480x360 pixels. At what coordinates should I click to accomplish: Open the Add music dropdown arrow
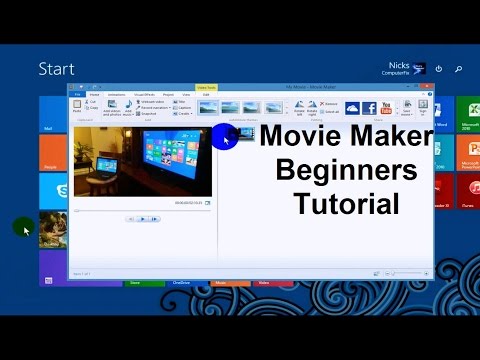(x=133, y=114)
